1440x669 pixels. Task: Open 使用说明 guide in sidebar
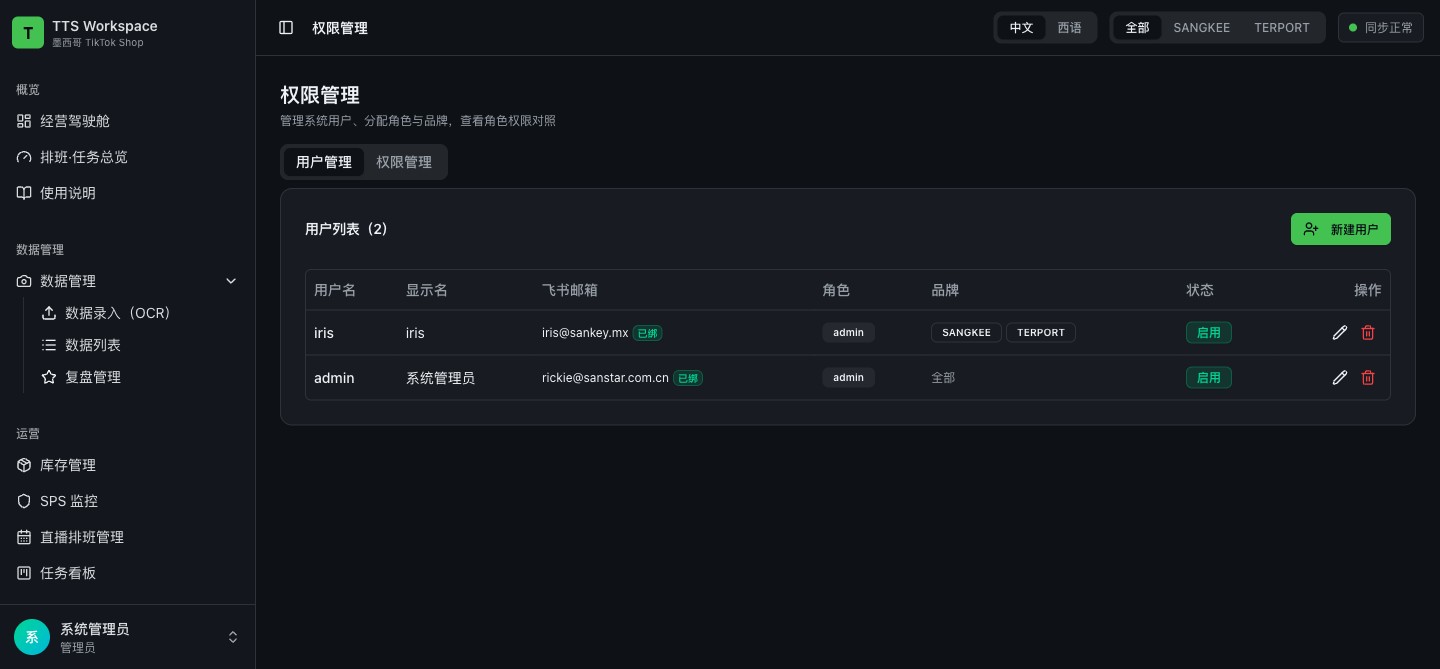tap(128, 193)
